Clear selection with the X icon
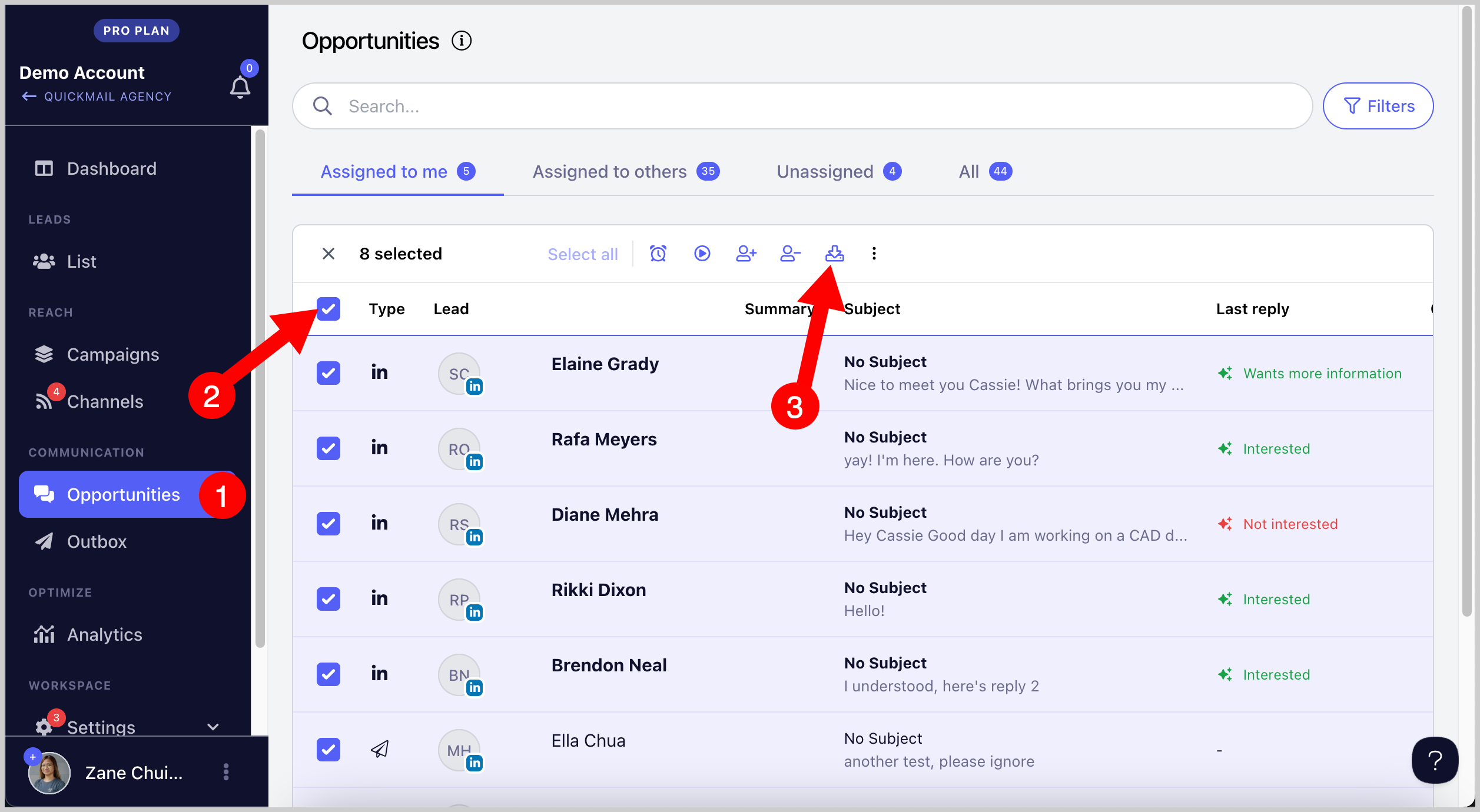 click(x=328, y=254)
